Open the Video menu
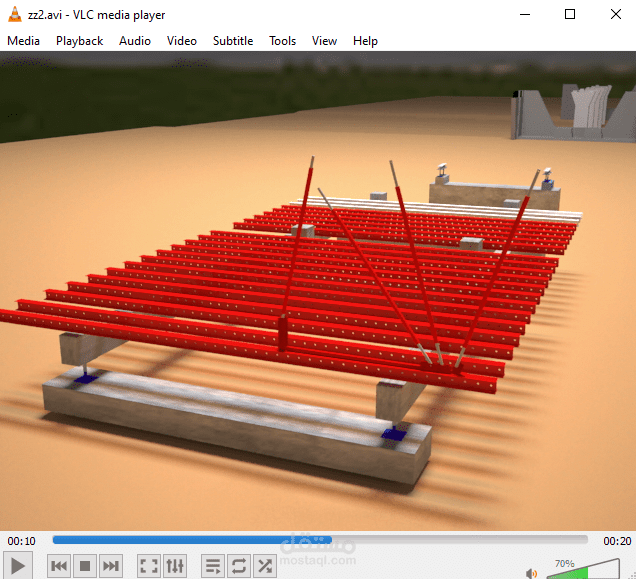636x579 pixels. 182,41
